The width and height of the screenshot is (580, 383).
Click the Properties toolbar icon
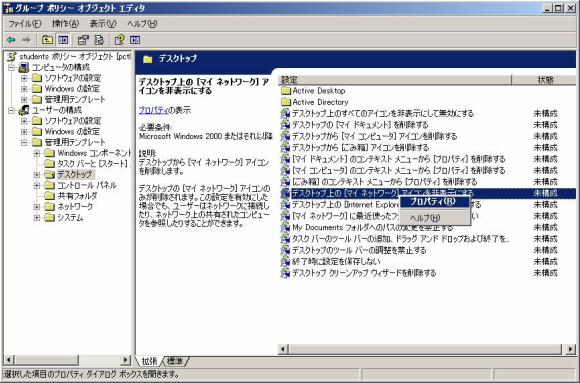click(83, 40)
